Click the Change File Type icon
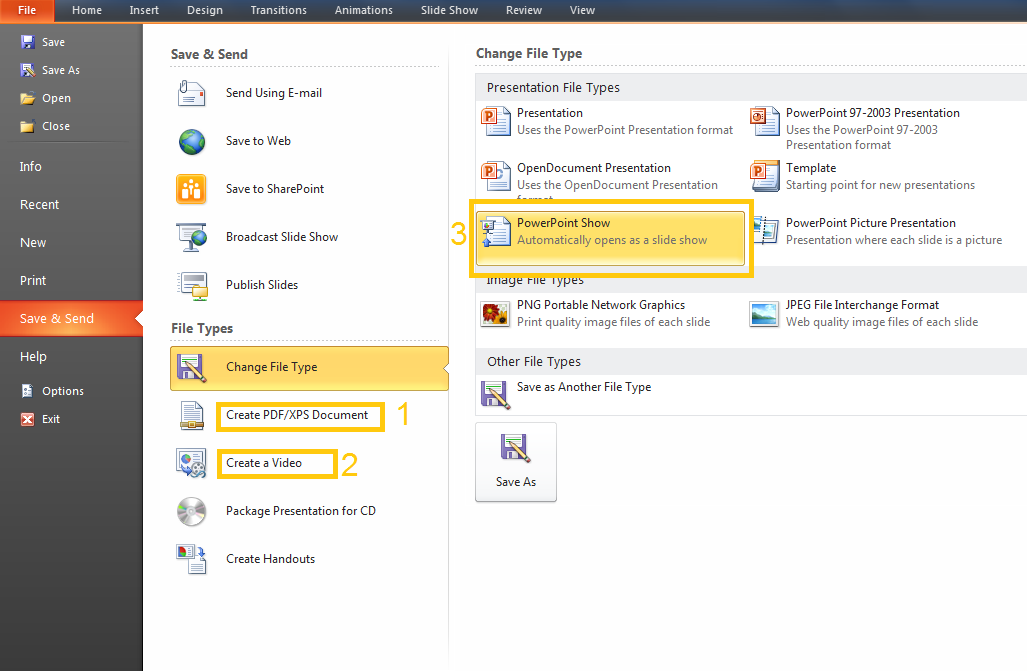 (191, 368)
